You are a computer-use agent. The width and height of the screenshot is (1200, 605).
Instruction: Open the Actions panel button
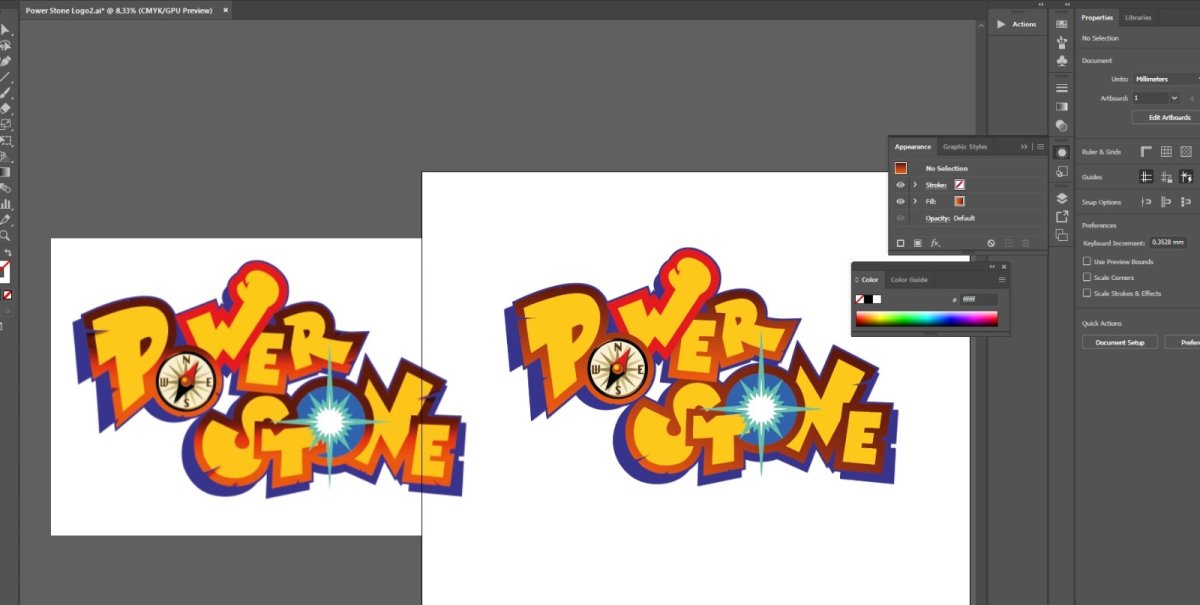point(1015,24)
